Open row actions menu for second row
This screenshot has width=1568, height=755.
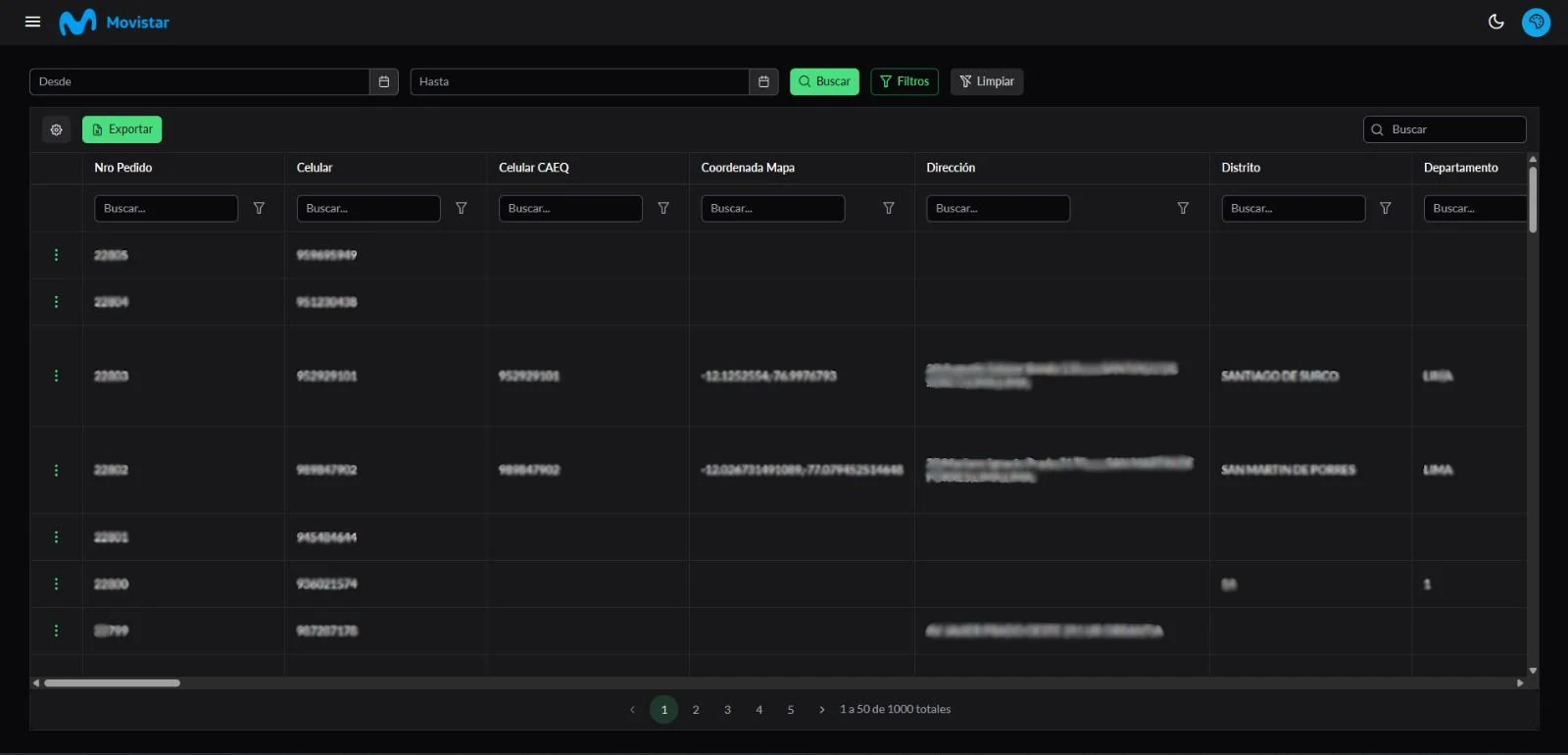tap(56, 302)
